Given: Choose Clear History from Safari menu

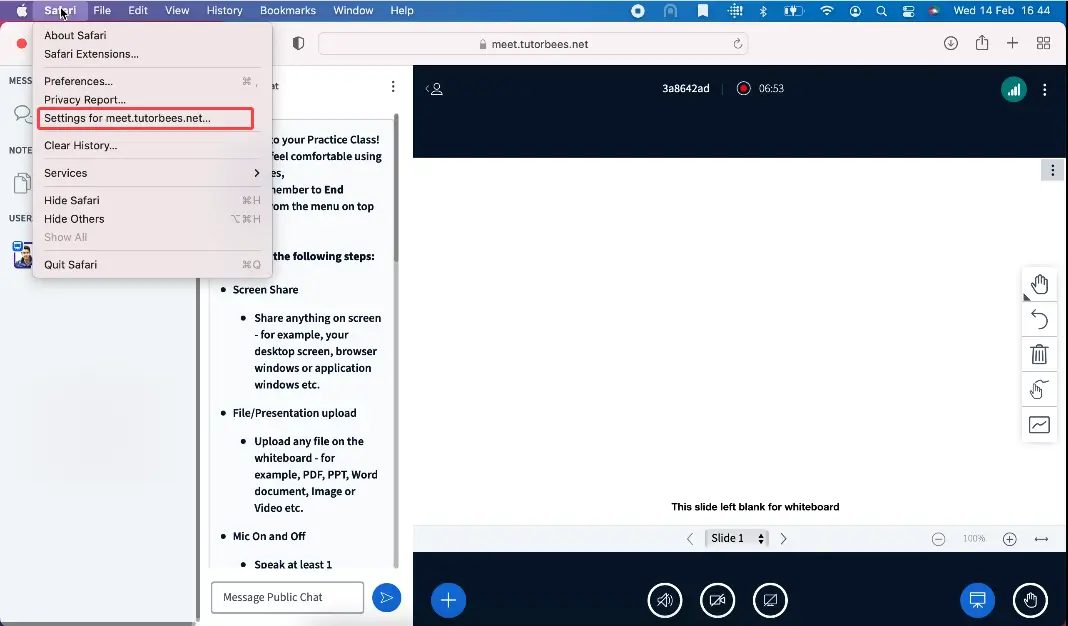Looking at the screenshot, I should [x=81, y=145].
